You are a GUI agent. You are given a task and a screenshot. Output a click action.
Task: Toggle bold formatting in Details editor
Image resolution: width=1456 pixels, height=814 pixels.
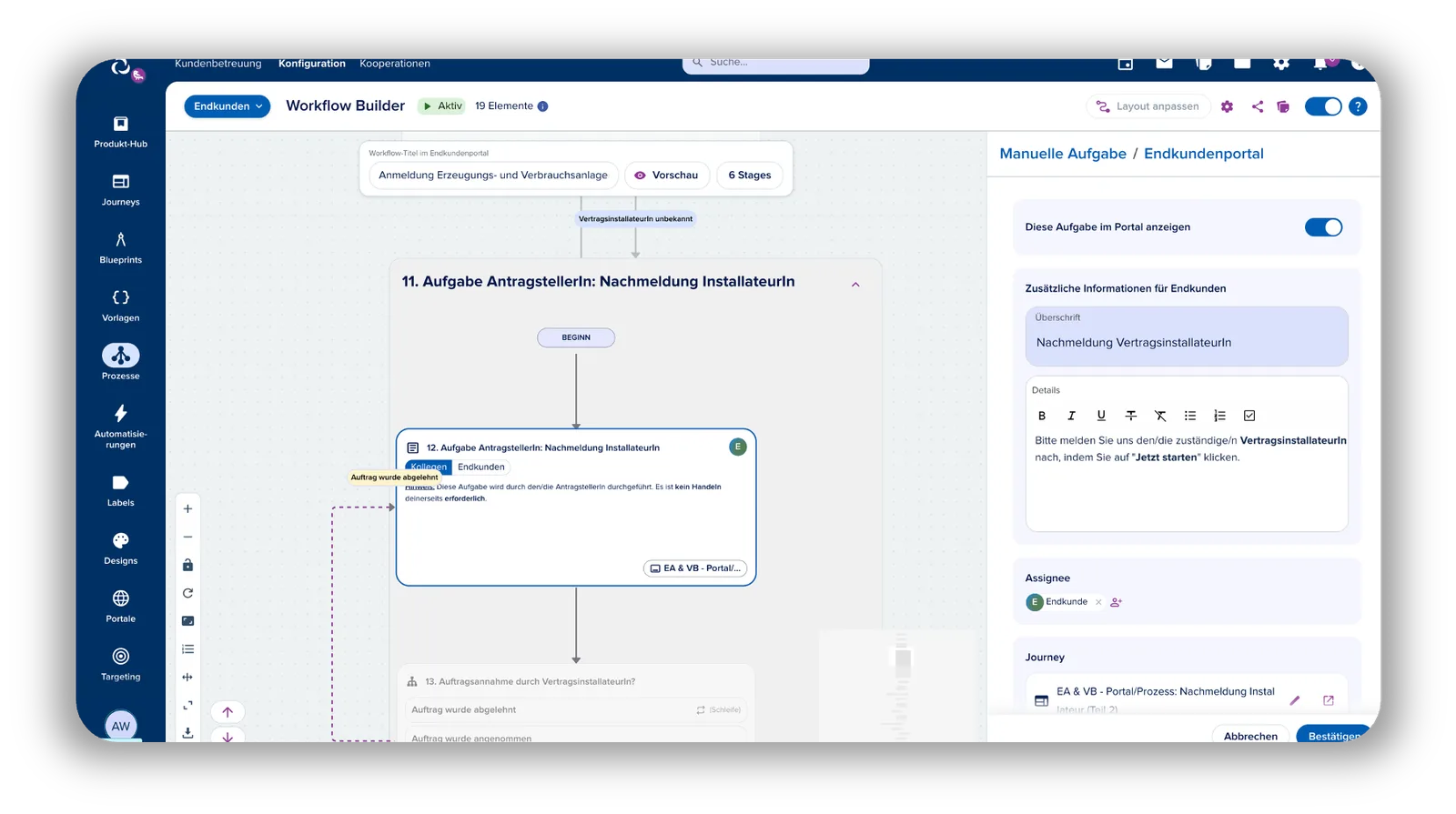1042,416
